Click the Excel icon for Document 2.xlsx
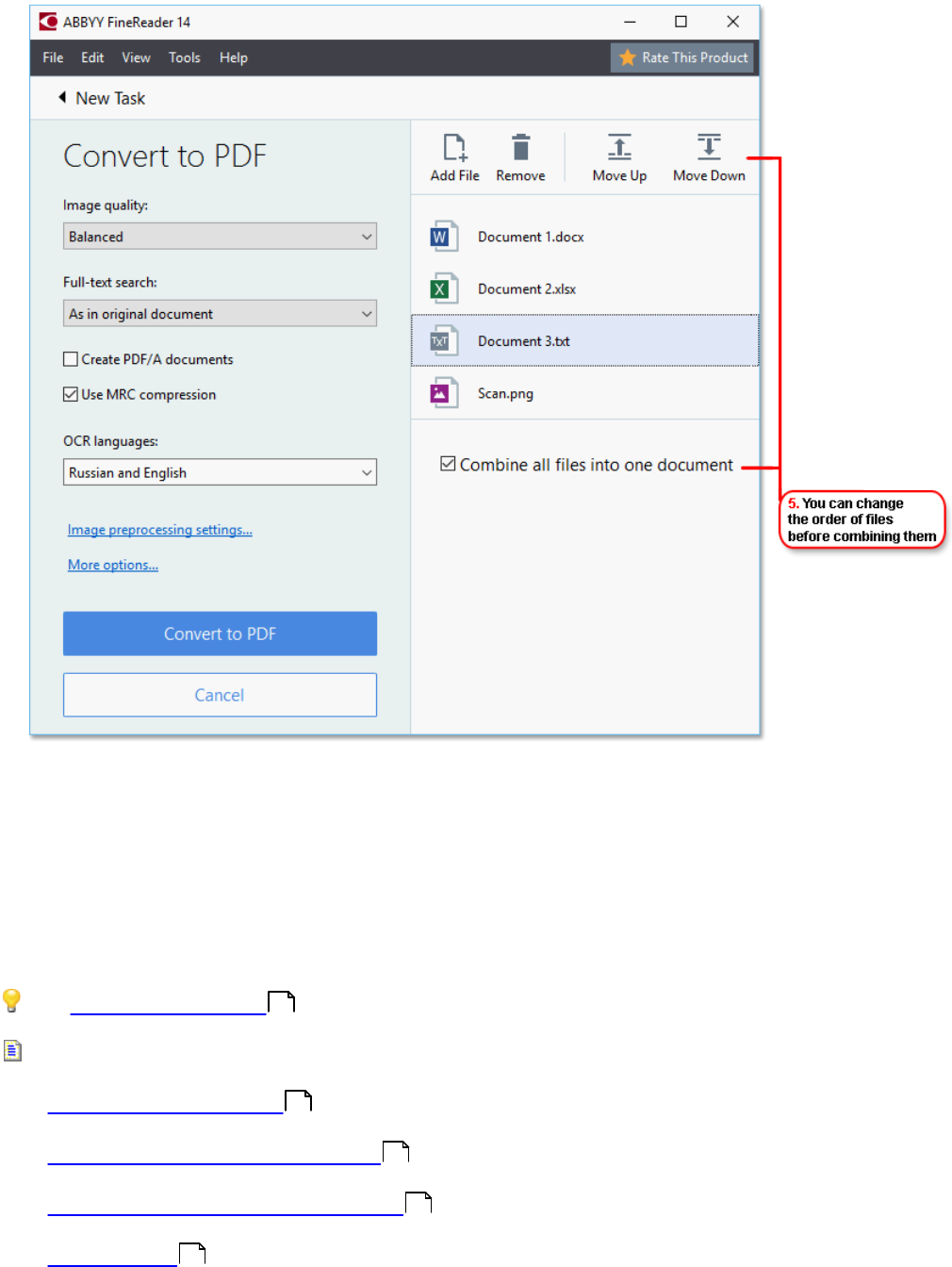Viewport: 952px width, 1267px height. click(x=444, y=288)
